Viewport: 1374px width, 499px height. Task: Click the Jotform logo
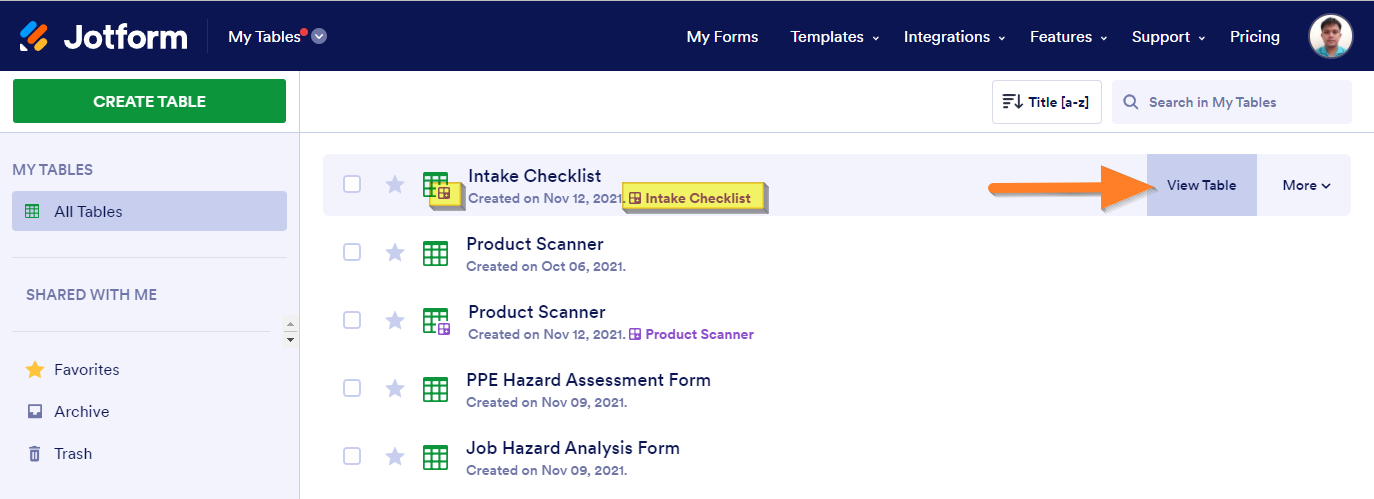(103, 37)
